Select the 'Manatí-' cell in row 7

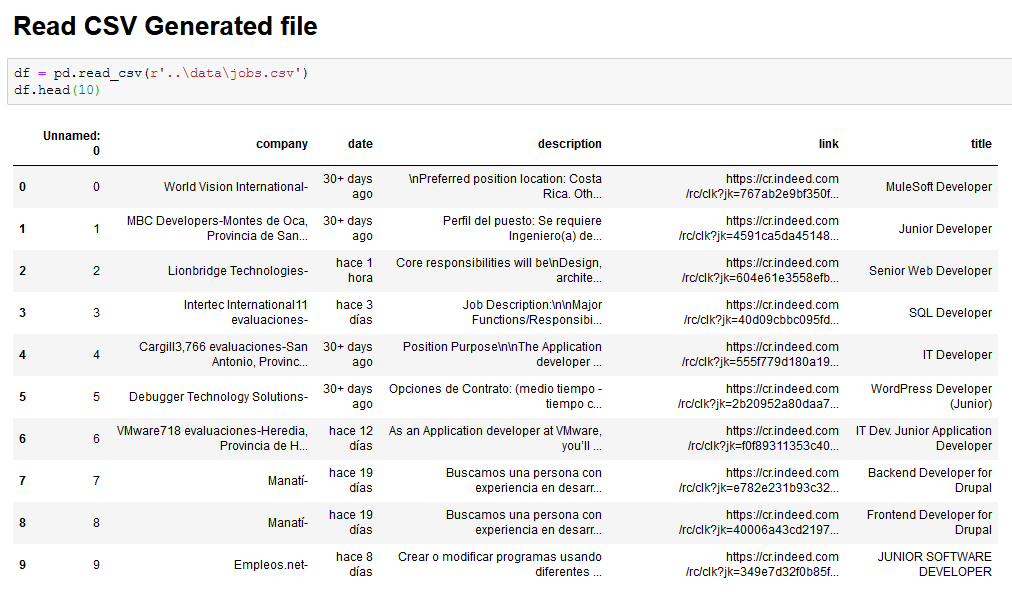pos(288,480)
